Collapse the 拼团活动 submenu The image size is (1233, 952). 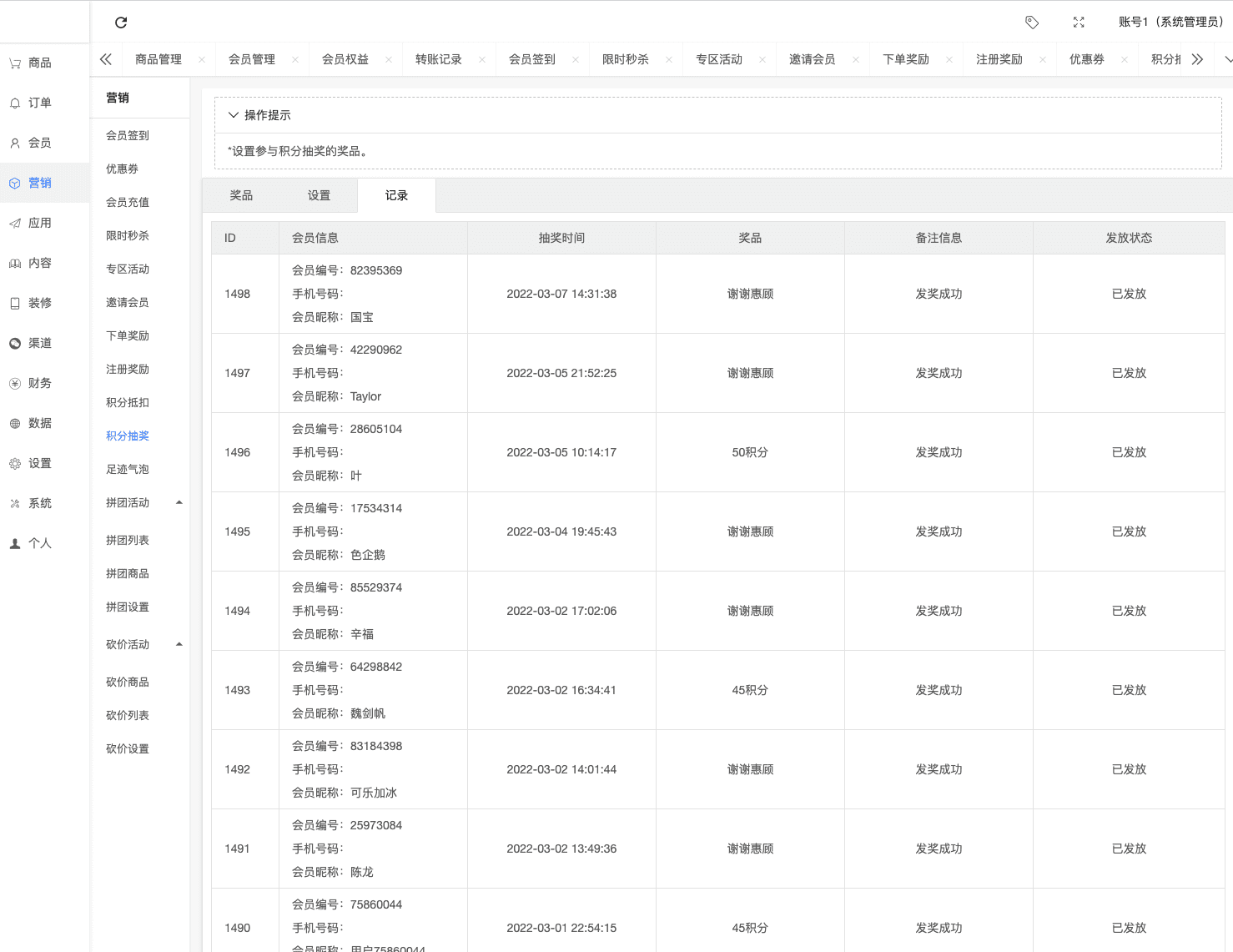(x=179, y=502)
